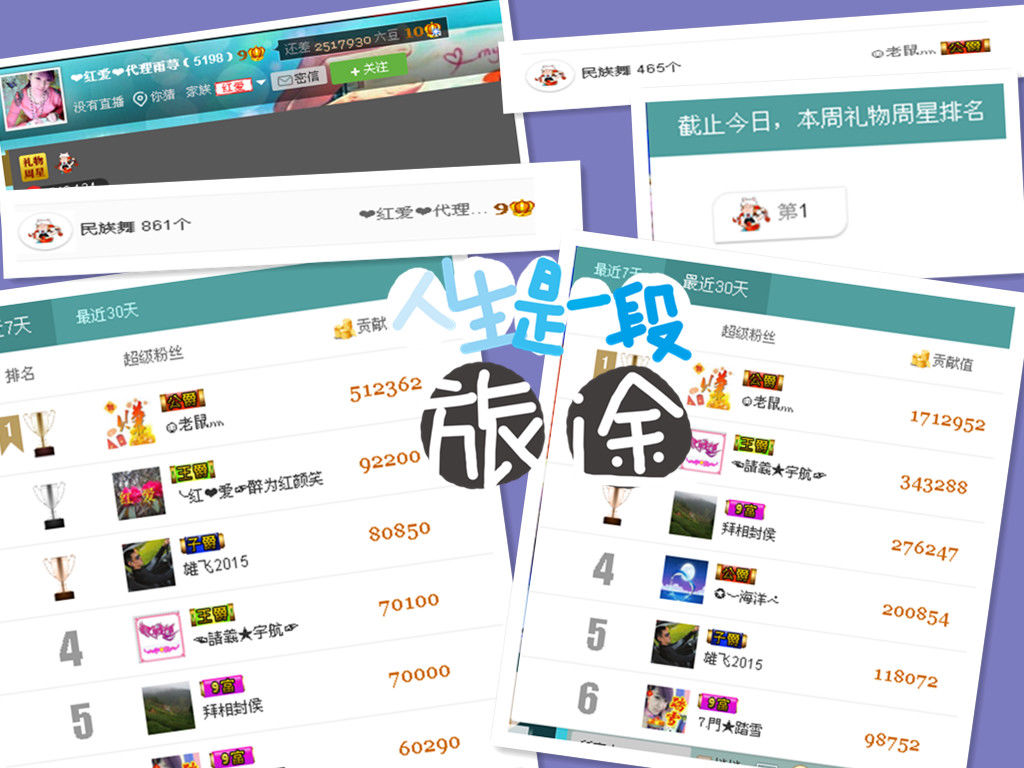Click silver trophy icon in left ranking
This screenshot has width=1024, height=768.
pyautogui.click(x=48, y=505)
